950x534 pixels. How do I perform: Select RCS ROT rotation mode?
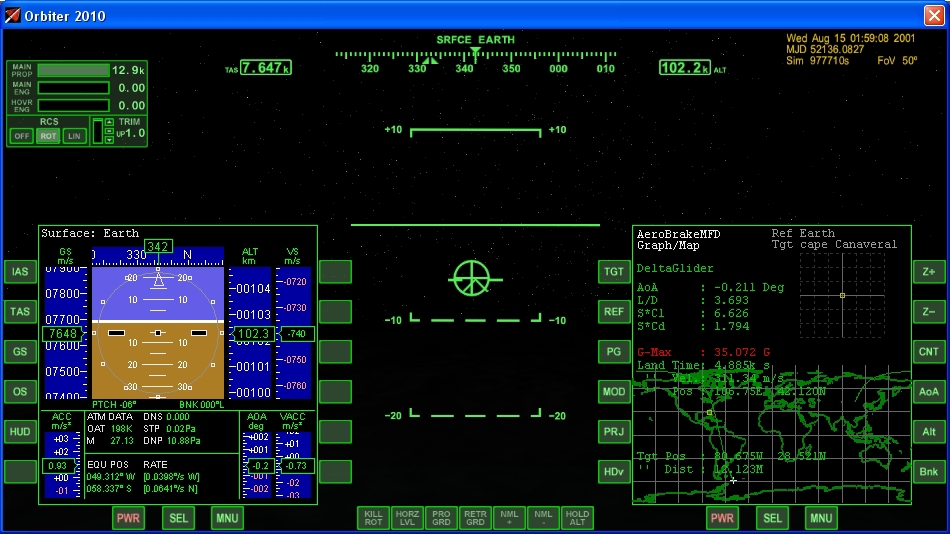coord(47,136)
